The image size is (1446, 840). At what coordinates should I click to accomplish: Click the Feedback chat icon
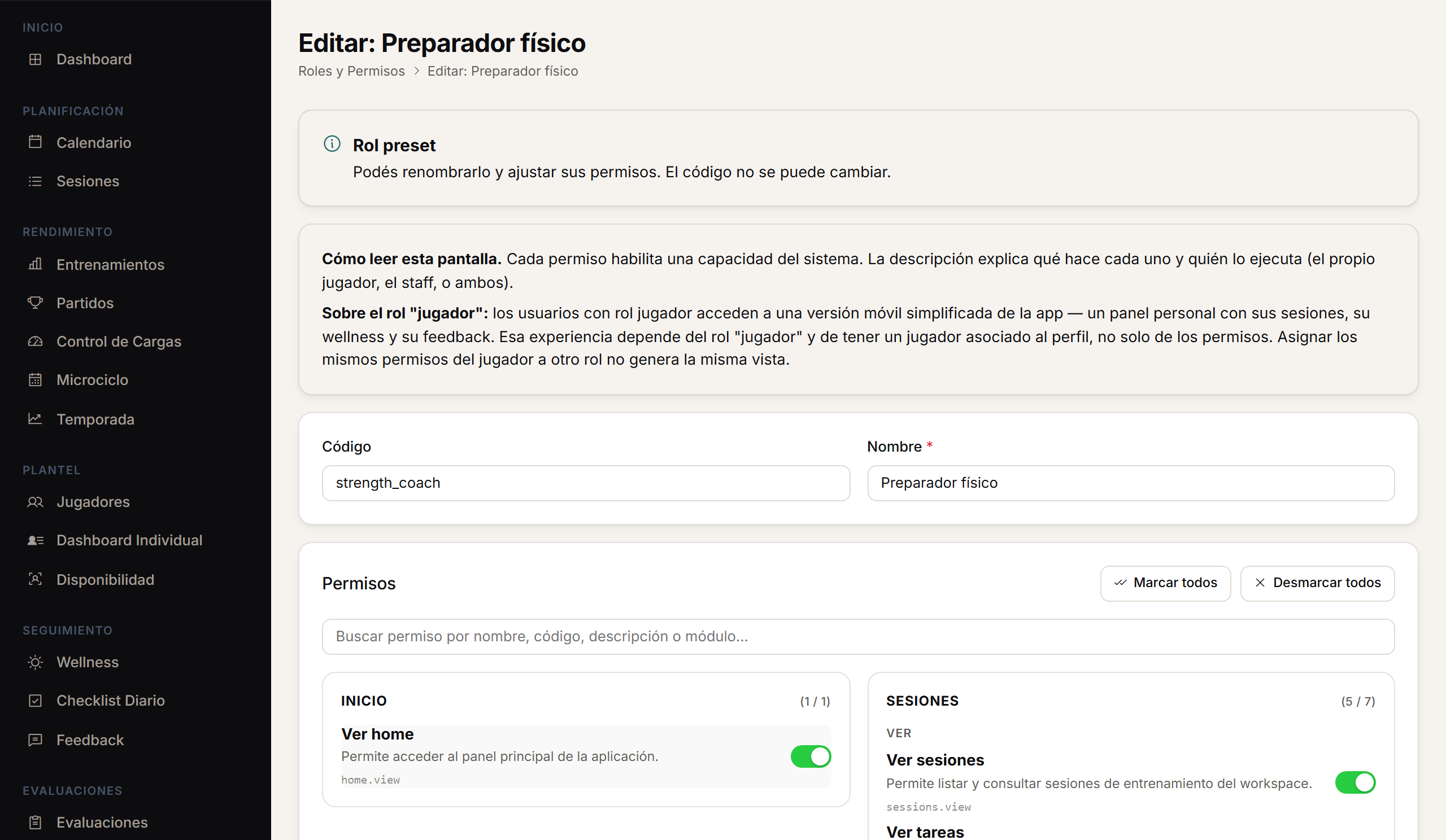tap(35, 740)
